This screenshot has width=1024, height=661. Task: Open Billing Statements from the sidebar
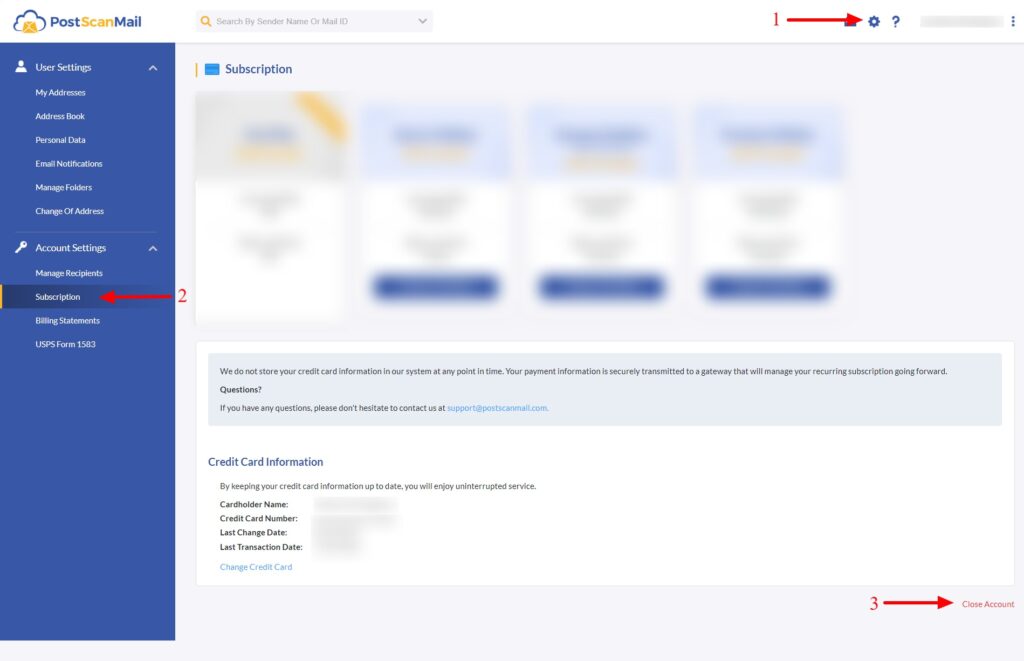click(x=68, y=320)
